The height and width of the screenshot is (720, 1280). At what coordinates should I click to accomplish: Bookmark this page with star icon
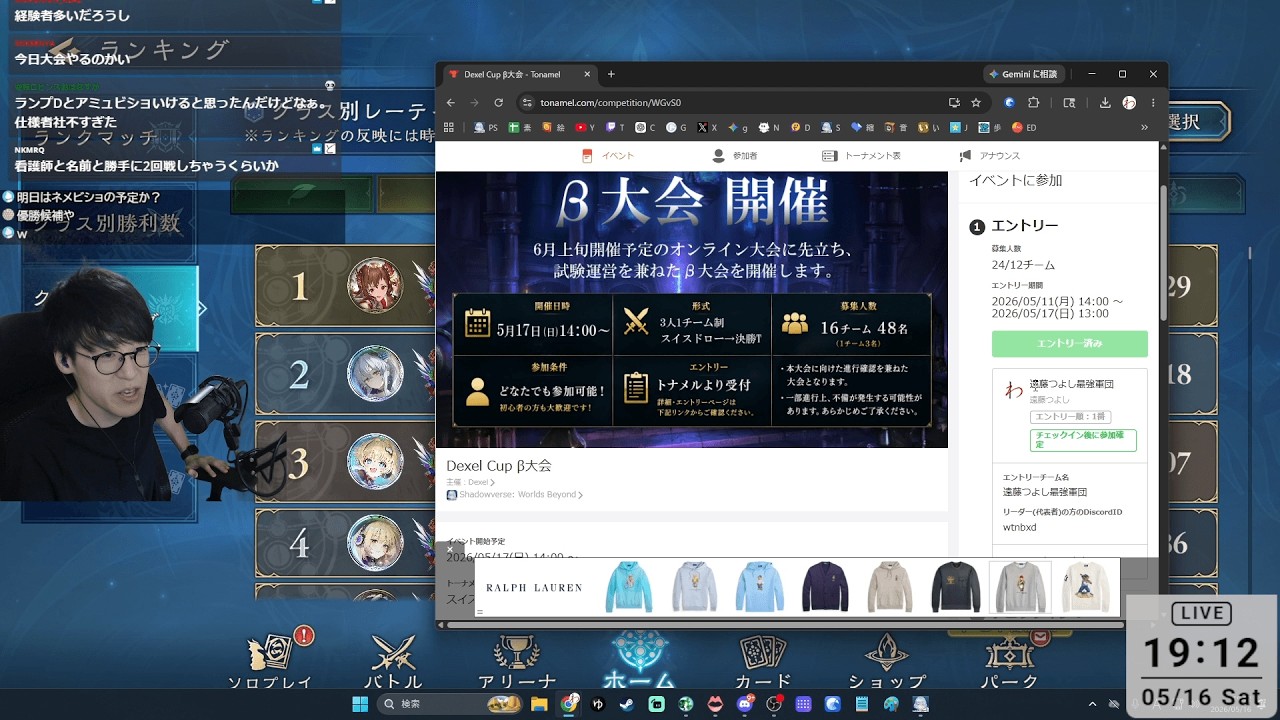click(x=976, y=102)
